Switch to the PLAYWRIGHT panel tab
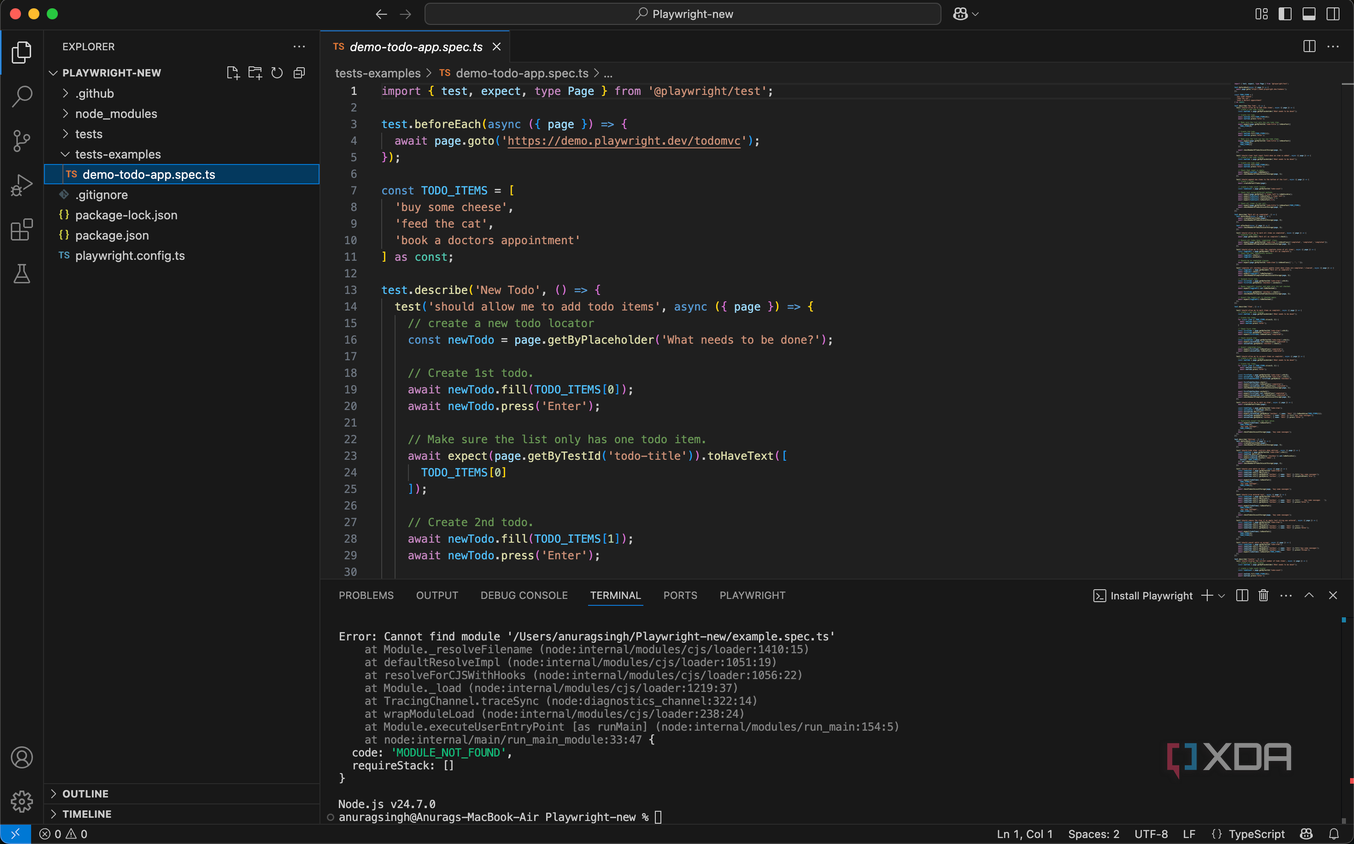The height and width of the screenshot is (844, 1354). tap(752, 595)
